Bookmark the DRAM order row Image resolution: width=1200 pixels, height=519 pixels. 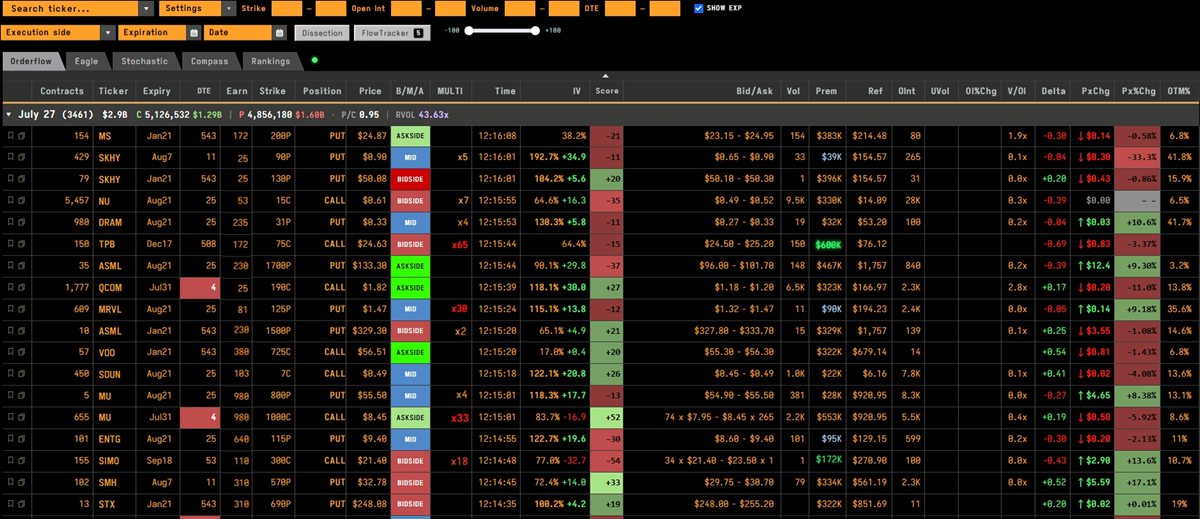click(x=10, y=223)
